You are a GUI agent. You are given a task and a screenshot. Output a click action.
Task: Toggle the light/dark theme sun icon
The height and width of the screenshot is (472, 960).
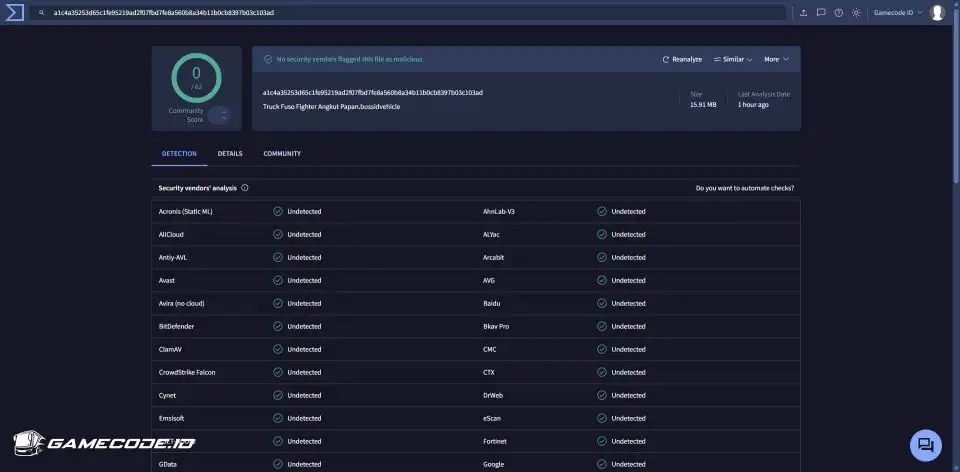(856, 13)
